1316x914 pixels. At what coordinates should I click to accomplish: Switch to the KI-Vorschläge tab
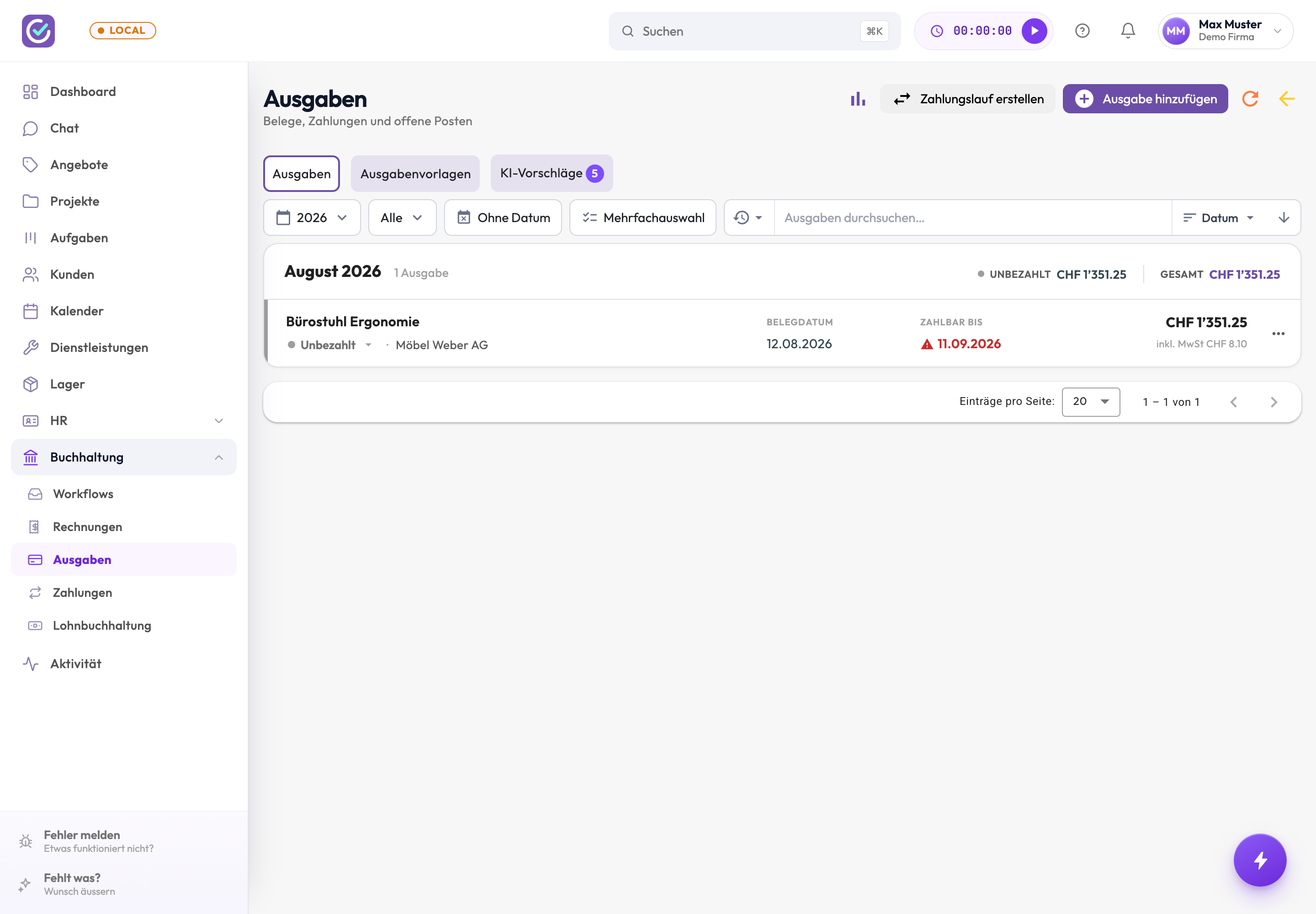[x=552, y=173]
